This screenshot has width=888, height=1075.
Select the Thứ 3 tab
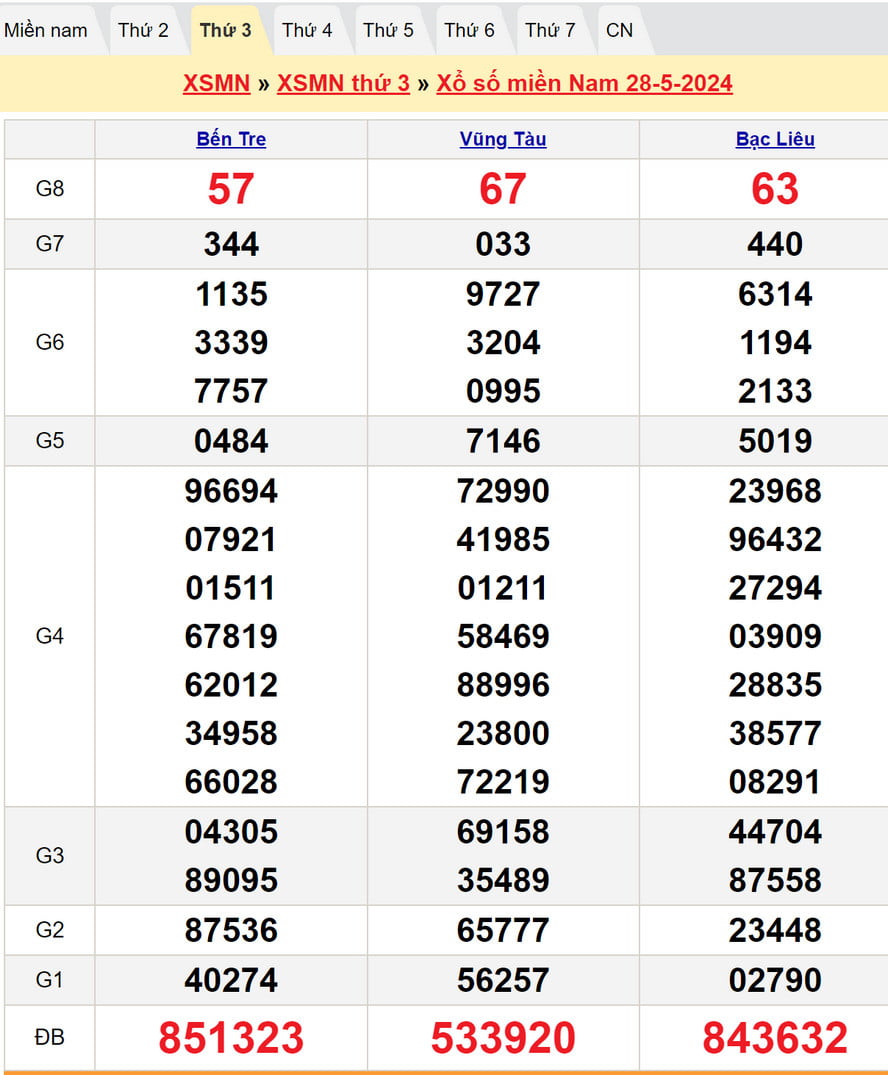(x=225, y=30)
